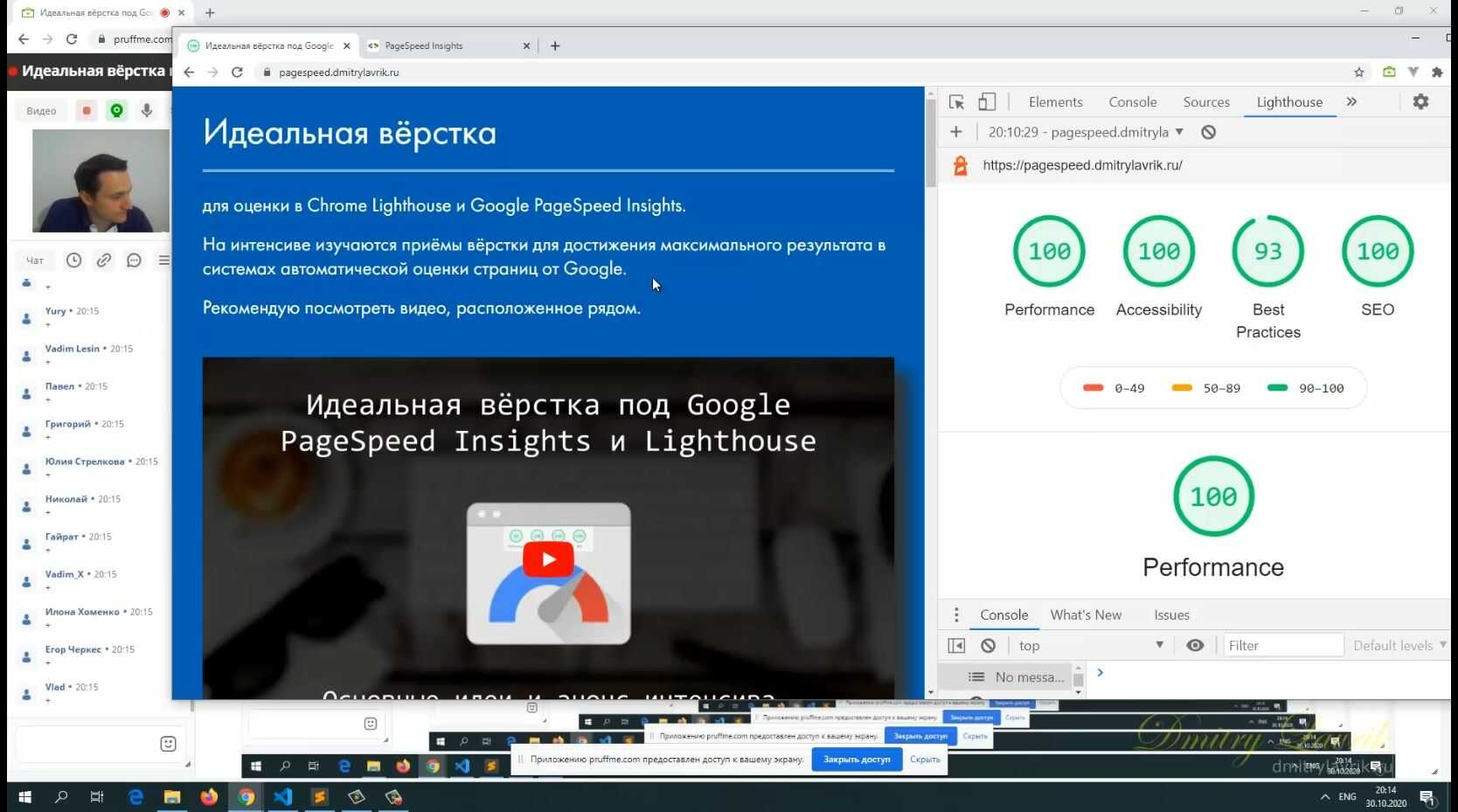Open a new tab in front Chrome window
Screen dimensions: 1458x812
pos(555,46)
